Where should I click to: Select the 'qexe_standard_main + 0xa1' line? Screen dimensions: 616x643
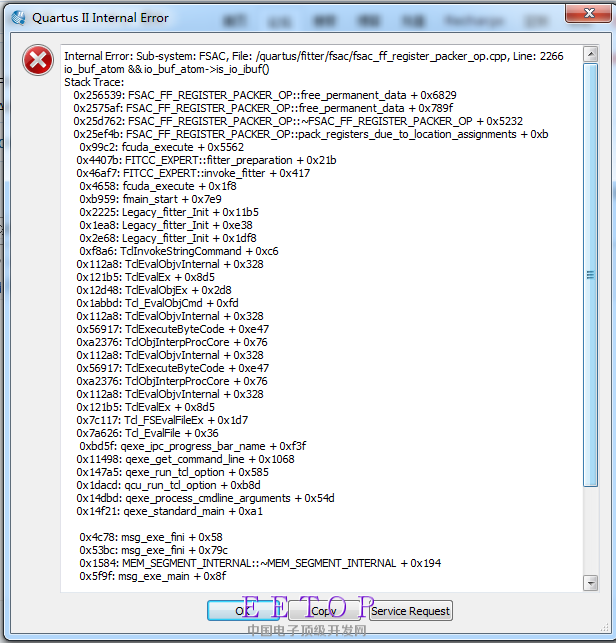tap(170, 511)
